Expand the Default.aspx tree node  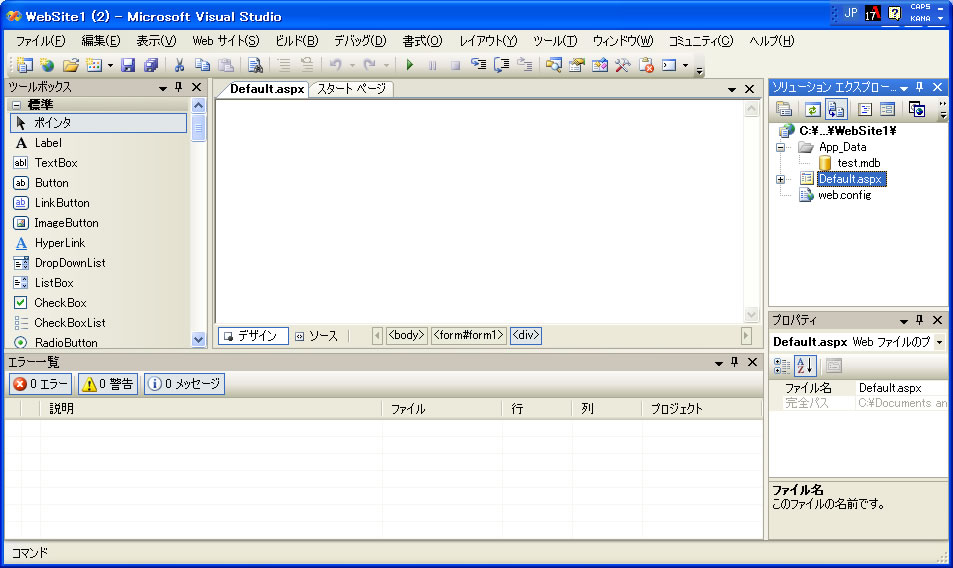tap(780, 179)
